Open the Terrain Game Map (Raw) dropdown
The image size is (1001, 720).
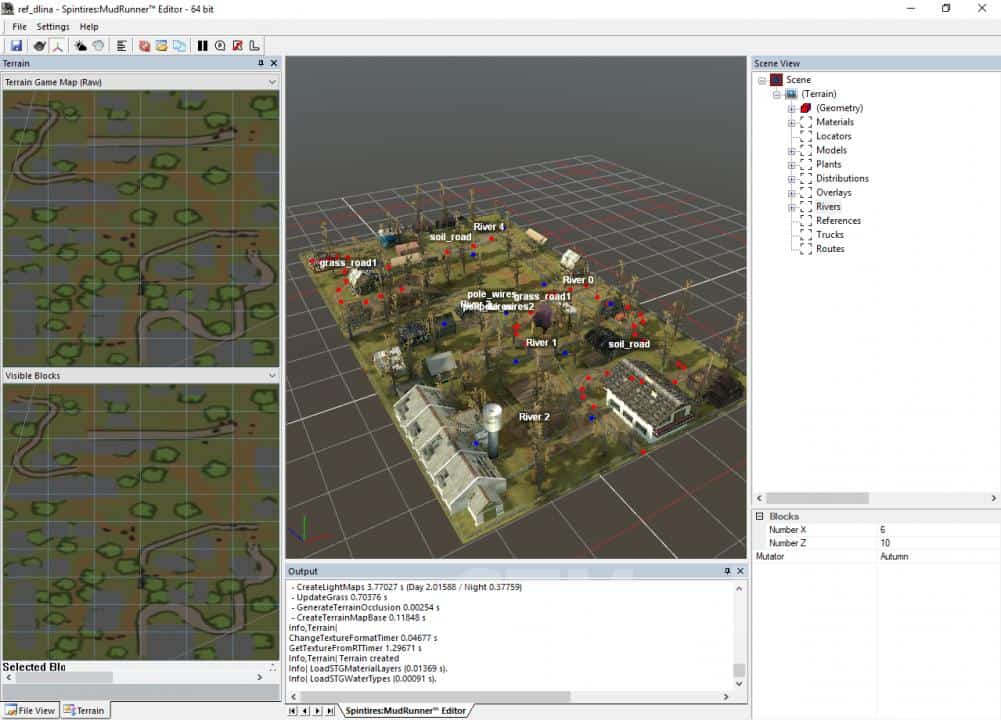tap(272, 82)
